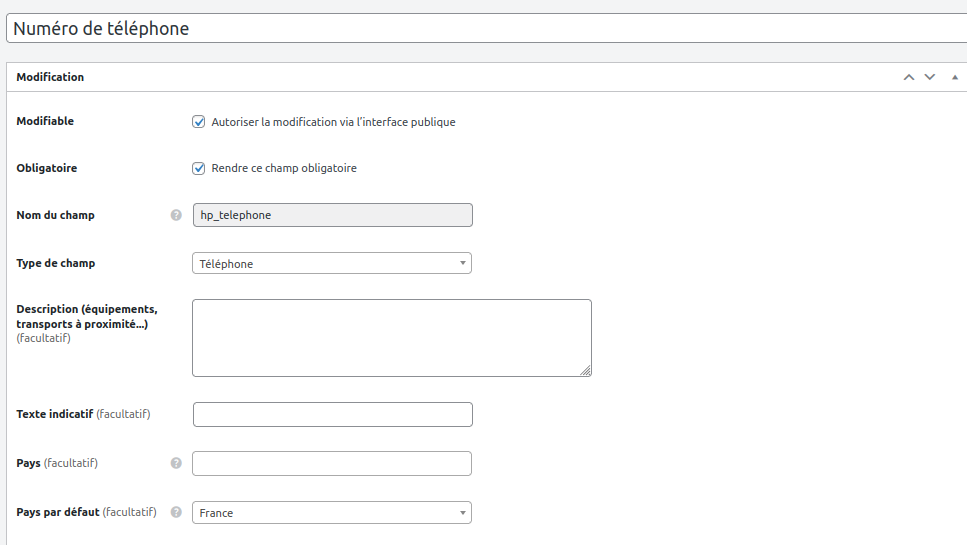Move Modification panel down with chevron arrow
967x545 pixels.
[x=930, y=77]
